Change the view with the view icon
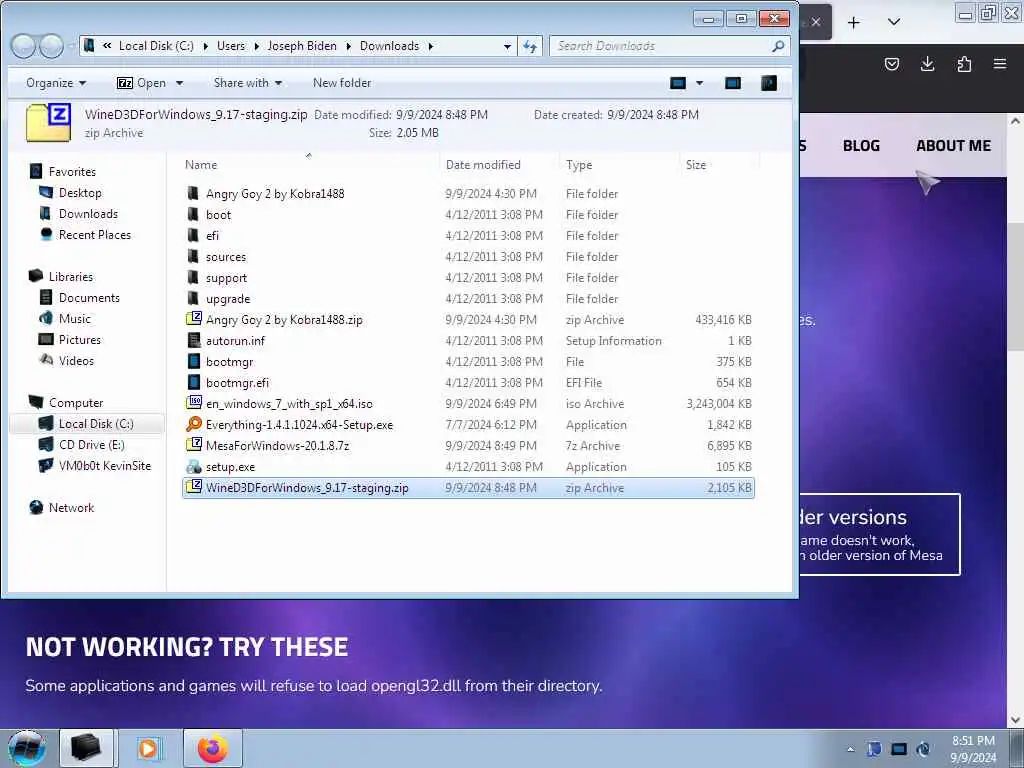This screenshot has height=768, width=1024. (678, 83)
